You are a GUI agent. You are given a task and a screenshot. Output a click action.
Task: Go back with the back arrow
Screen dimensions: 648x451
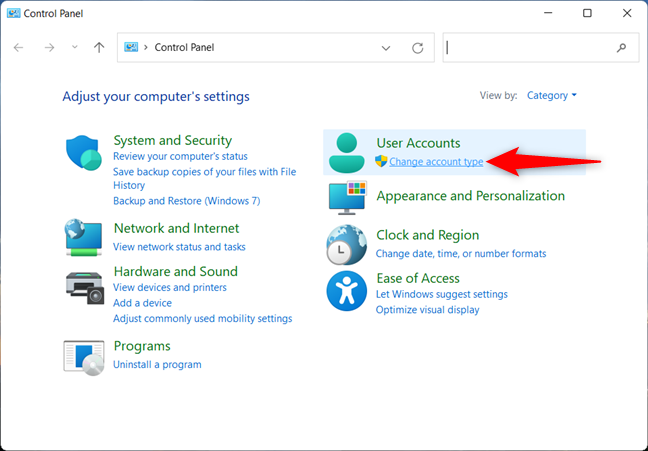coord(19,48)
